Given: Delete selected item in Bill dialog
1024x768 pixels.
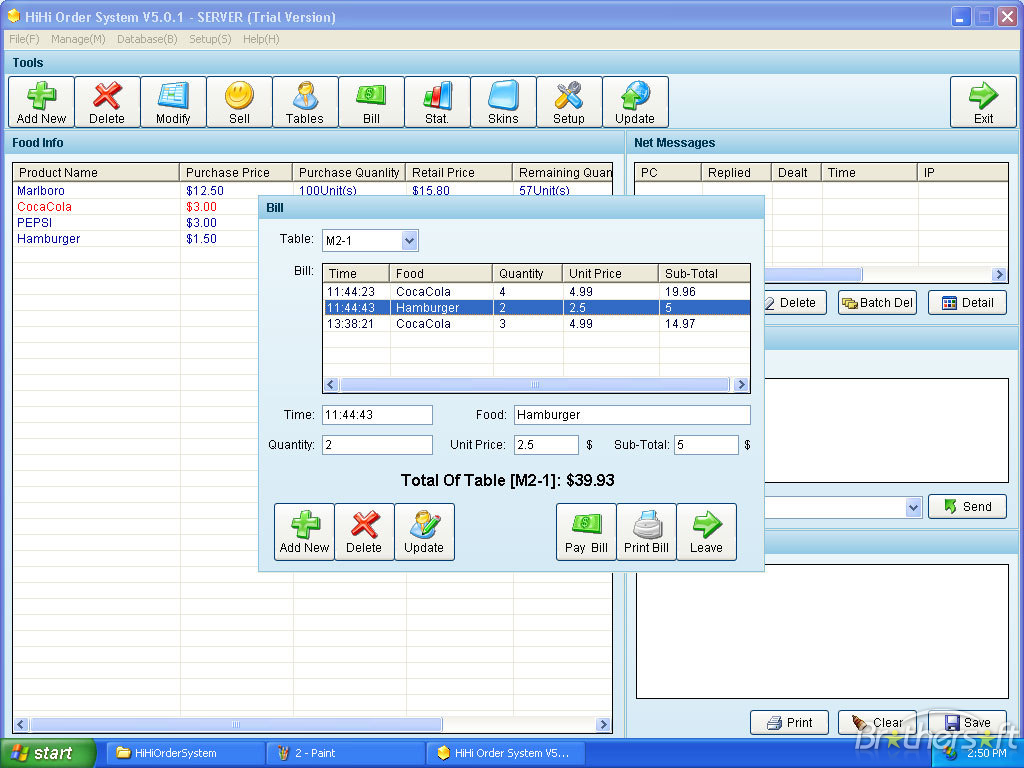Looking at the screenshot, I should pyautogui.click(x=364, y=532).
